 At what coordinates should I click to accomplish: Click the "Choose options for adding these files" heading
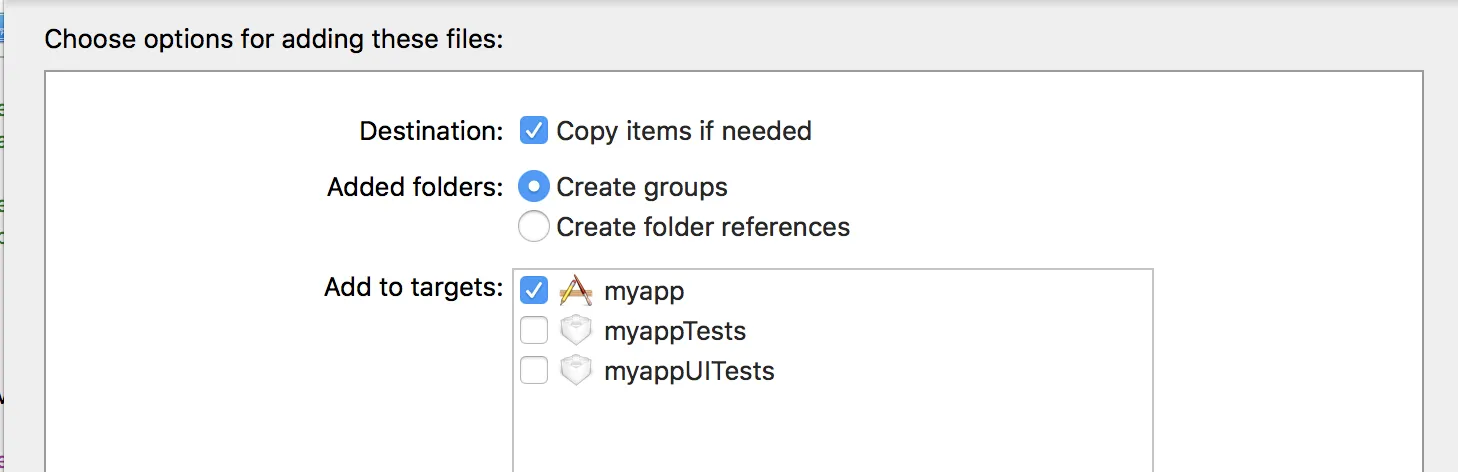coord(273,40)
